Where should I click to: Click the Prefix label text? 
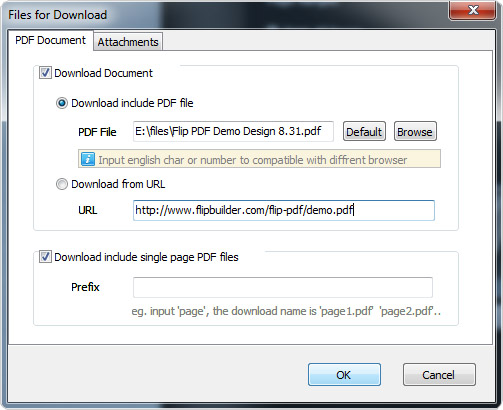point(85,287)
